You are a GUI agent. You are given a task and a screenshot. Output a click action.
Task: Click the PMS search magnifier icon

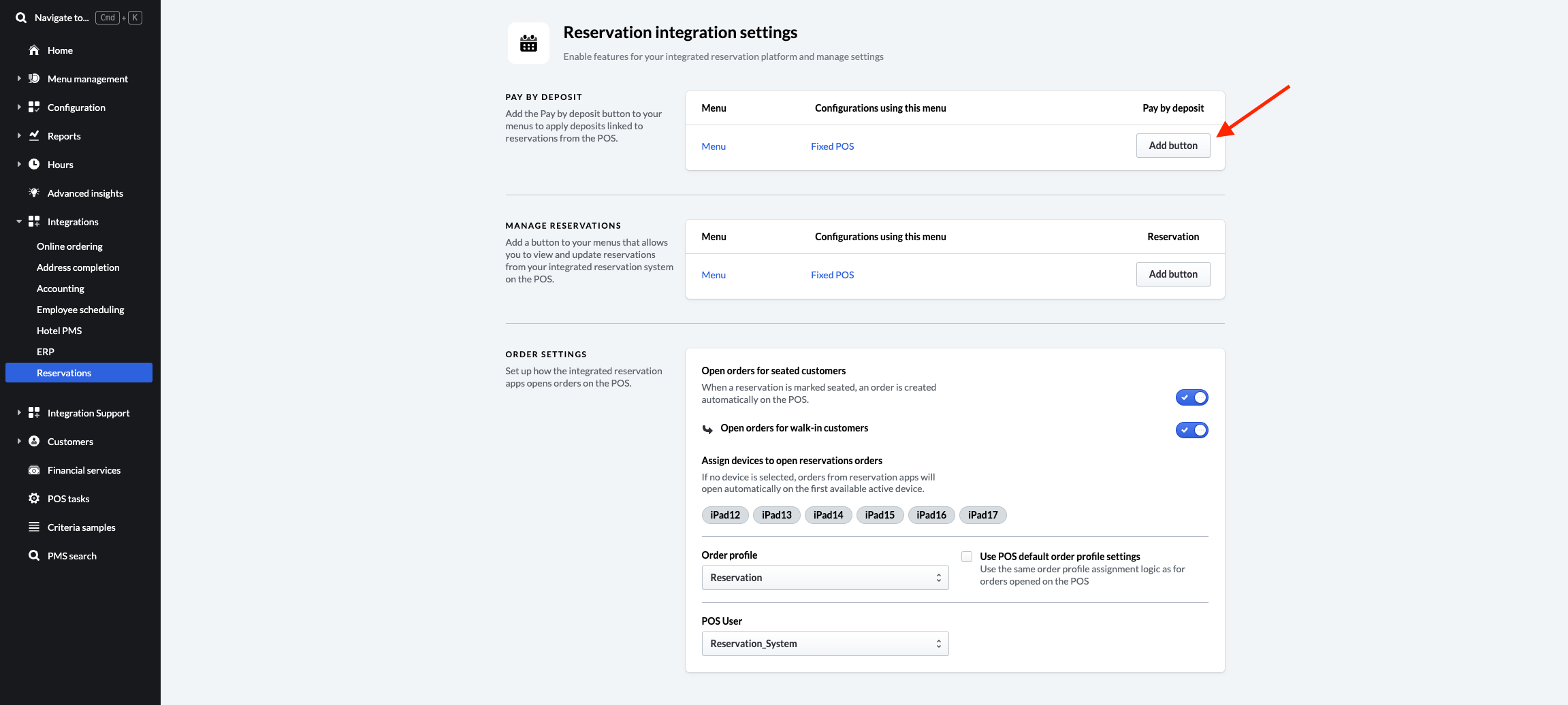(x=34, y=556)
